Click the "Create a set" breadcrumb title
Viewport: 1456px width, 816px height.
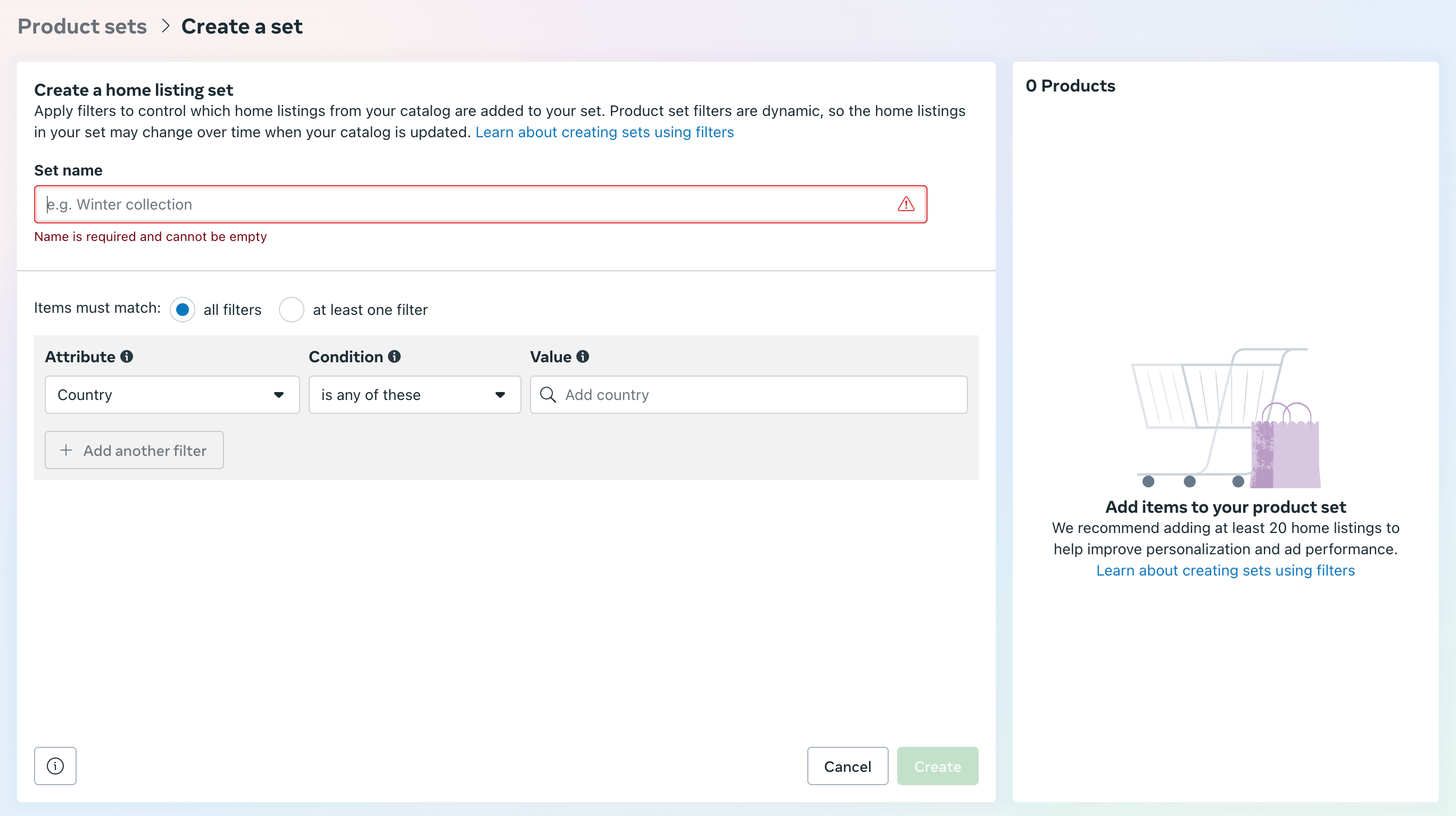point(242,26)
